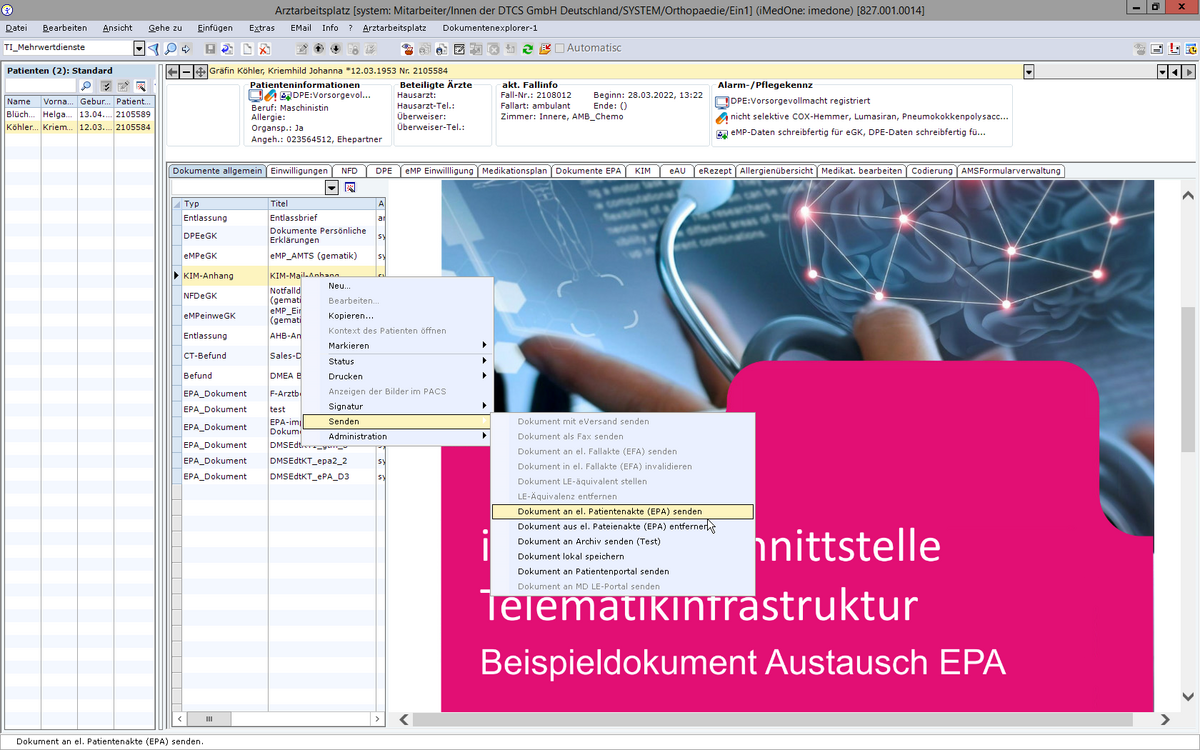Screen dimensions: 1200x750
Task: Open the TI_Mehrwertdienste dropdown
Action: (x=139, y=48)
